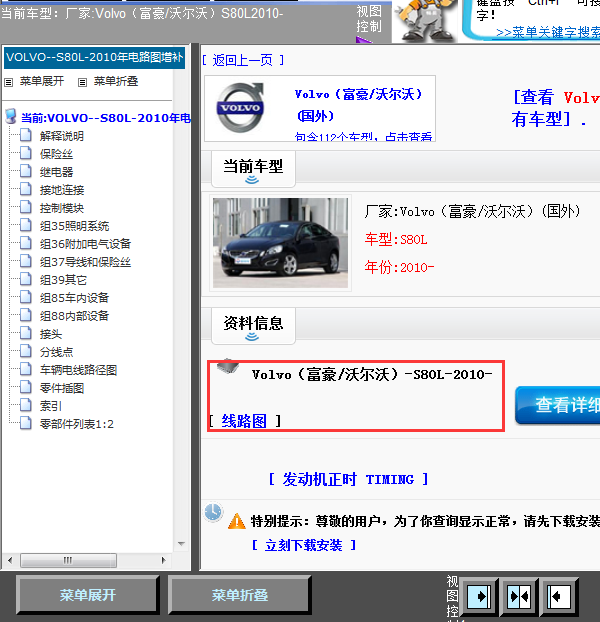This screenshot has height=622, width=600.
Task: Open the 解释说明 tree item
Action: tap(61, 136)
